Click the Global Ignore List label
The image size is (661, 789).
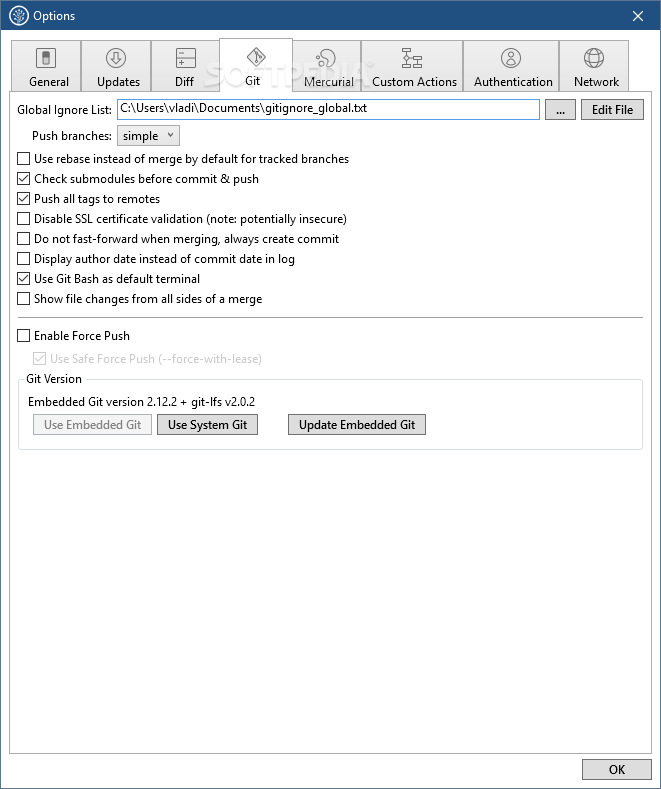tap(64, 110)
